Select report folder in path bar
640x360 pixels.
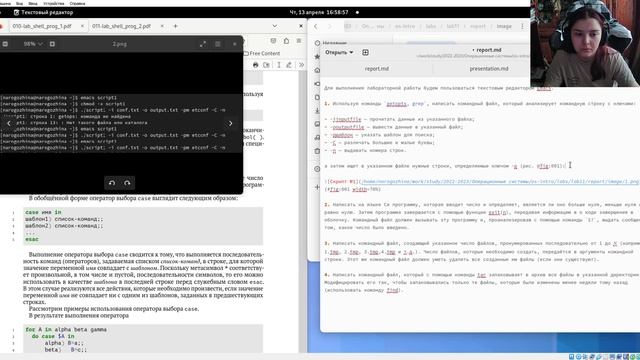[478, 27]
